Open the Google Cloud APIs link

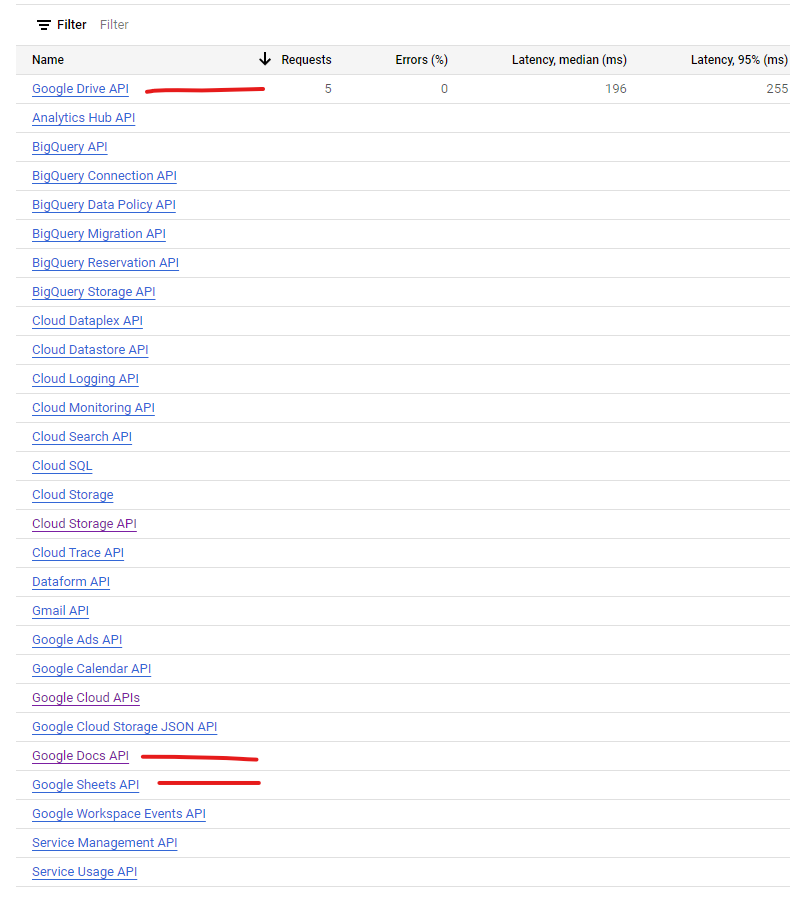pos(86,698)
